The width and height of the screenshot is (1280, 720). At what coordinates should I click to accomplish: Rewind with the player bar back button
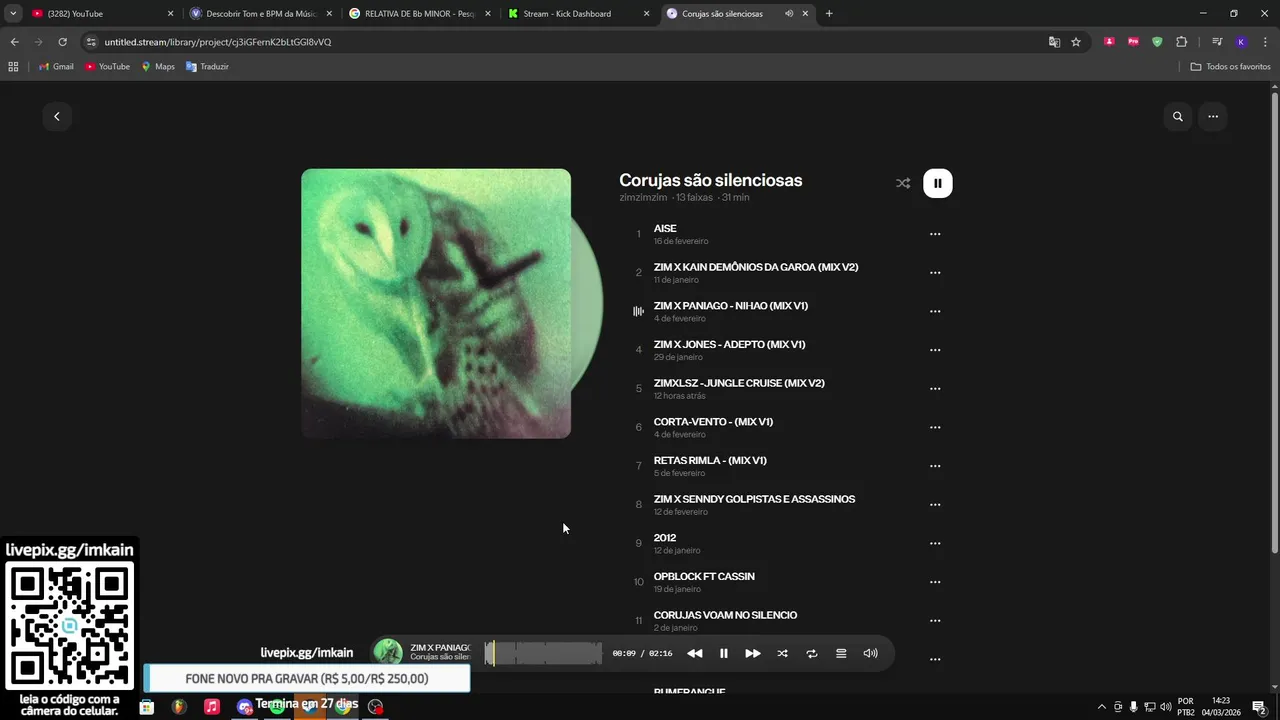point(695,654)
